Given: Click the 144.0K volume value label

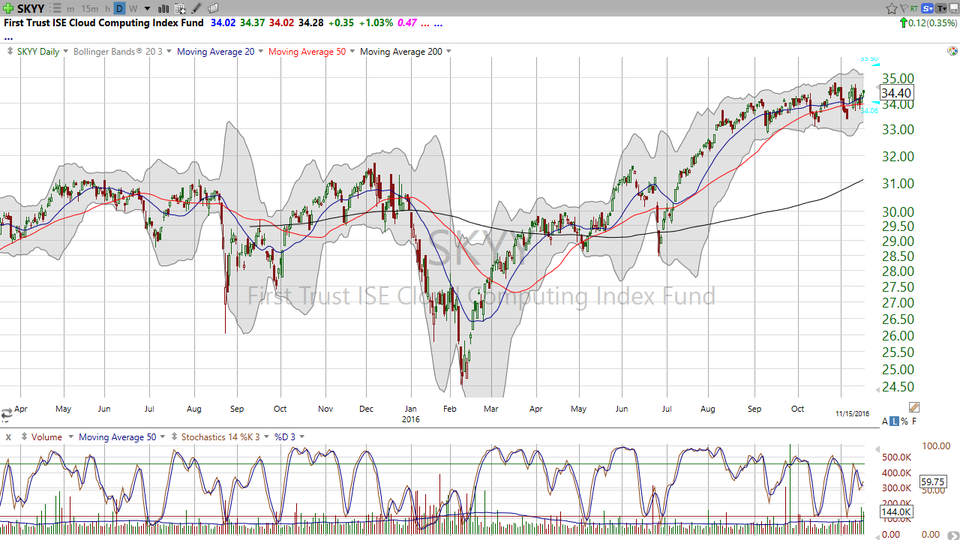Looking at the screenshot, I should tap(897, 511).
